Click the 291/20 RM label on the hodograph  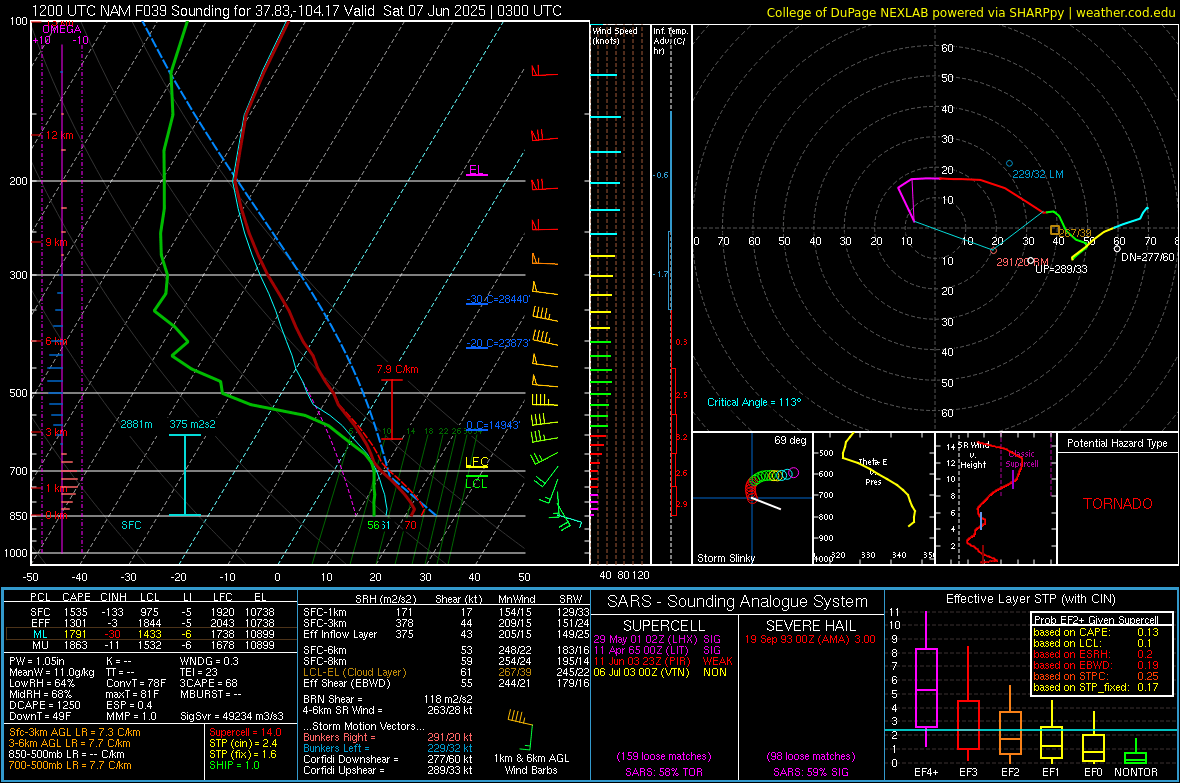[x=1022, y=262]
